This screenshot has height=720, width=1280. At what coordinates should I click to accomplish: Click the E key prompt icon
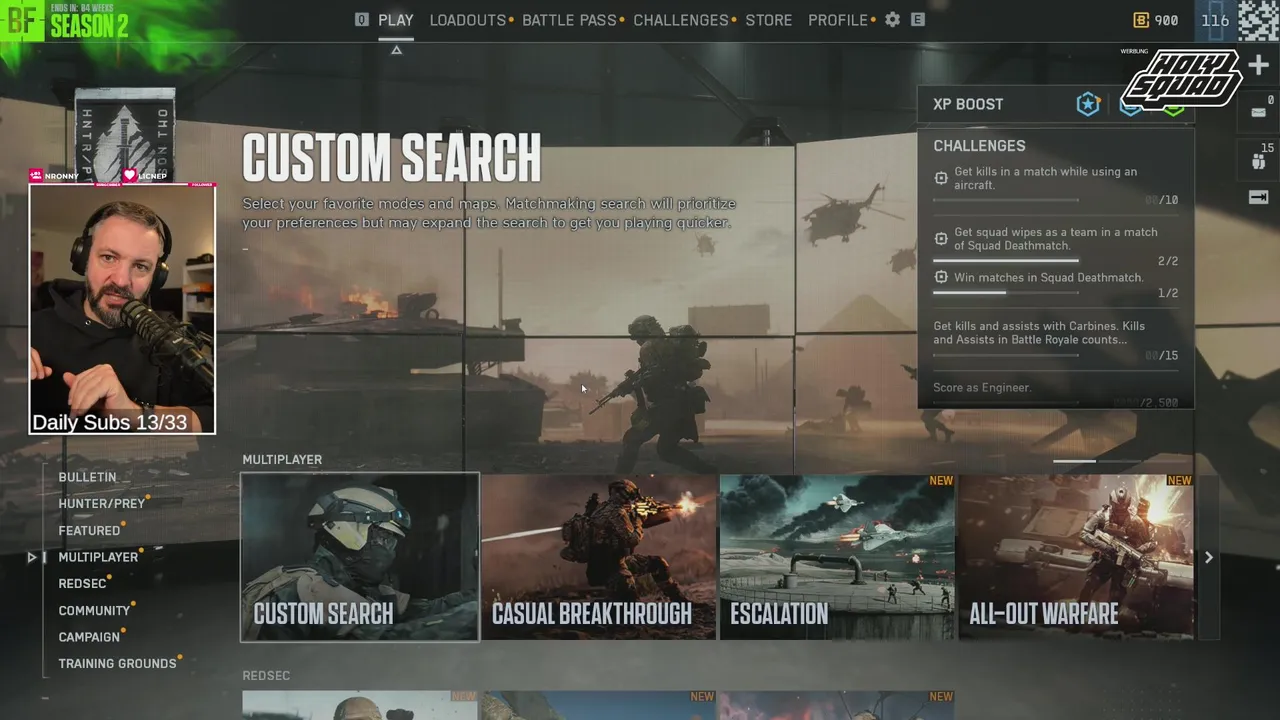pos(917,20)
